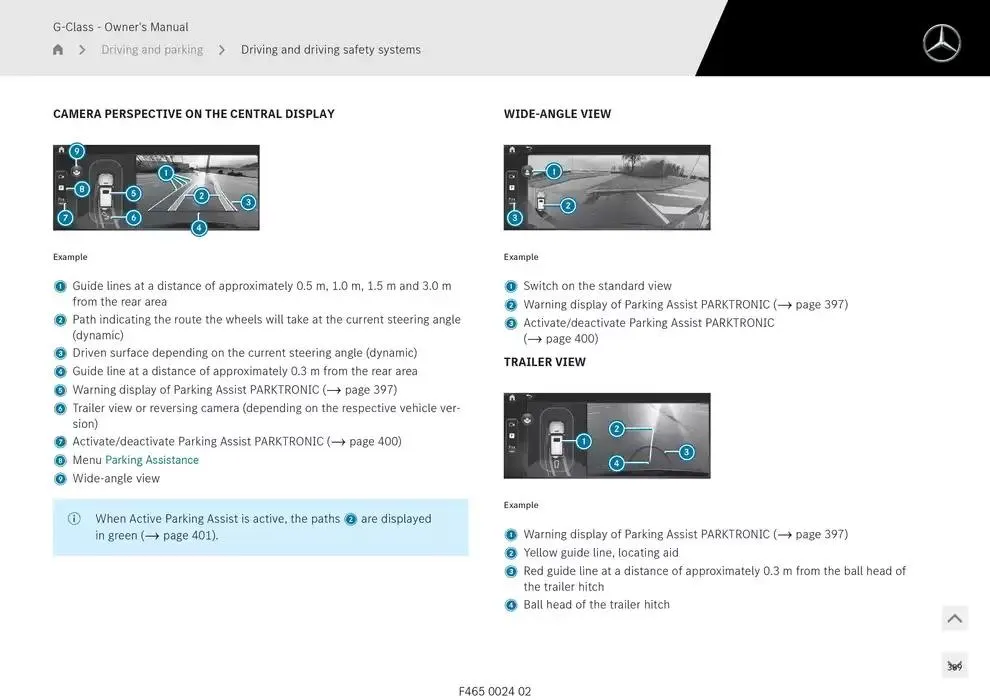Click the info icon in blue note

click(74, 519)
